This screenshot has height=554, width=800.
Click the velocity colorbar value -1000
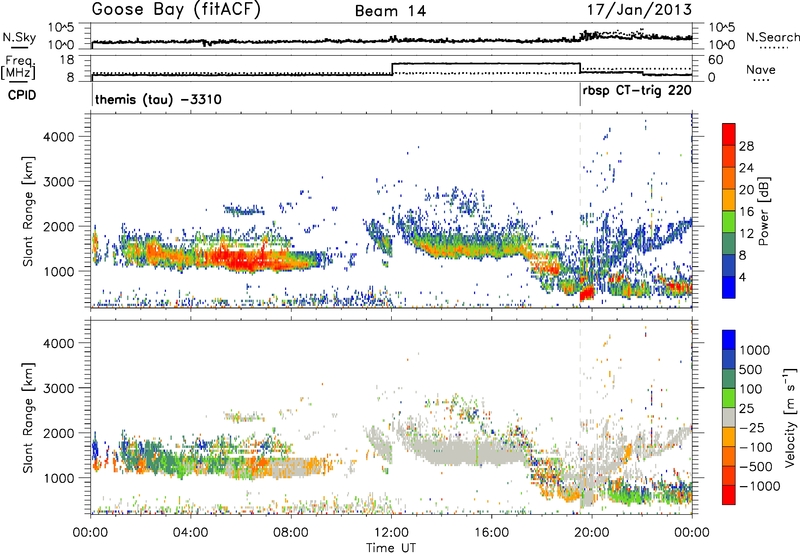coord(759,486)
